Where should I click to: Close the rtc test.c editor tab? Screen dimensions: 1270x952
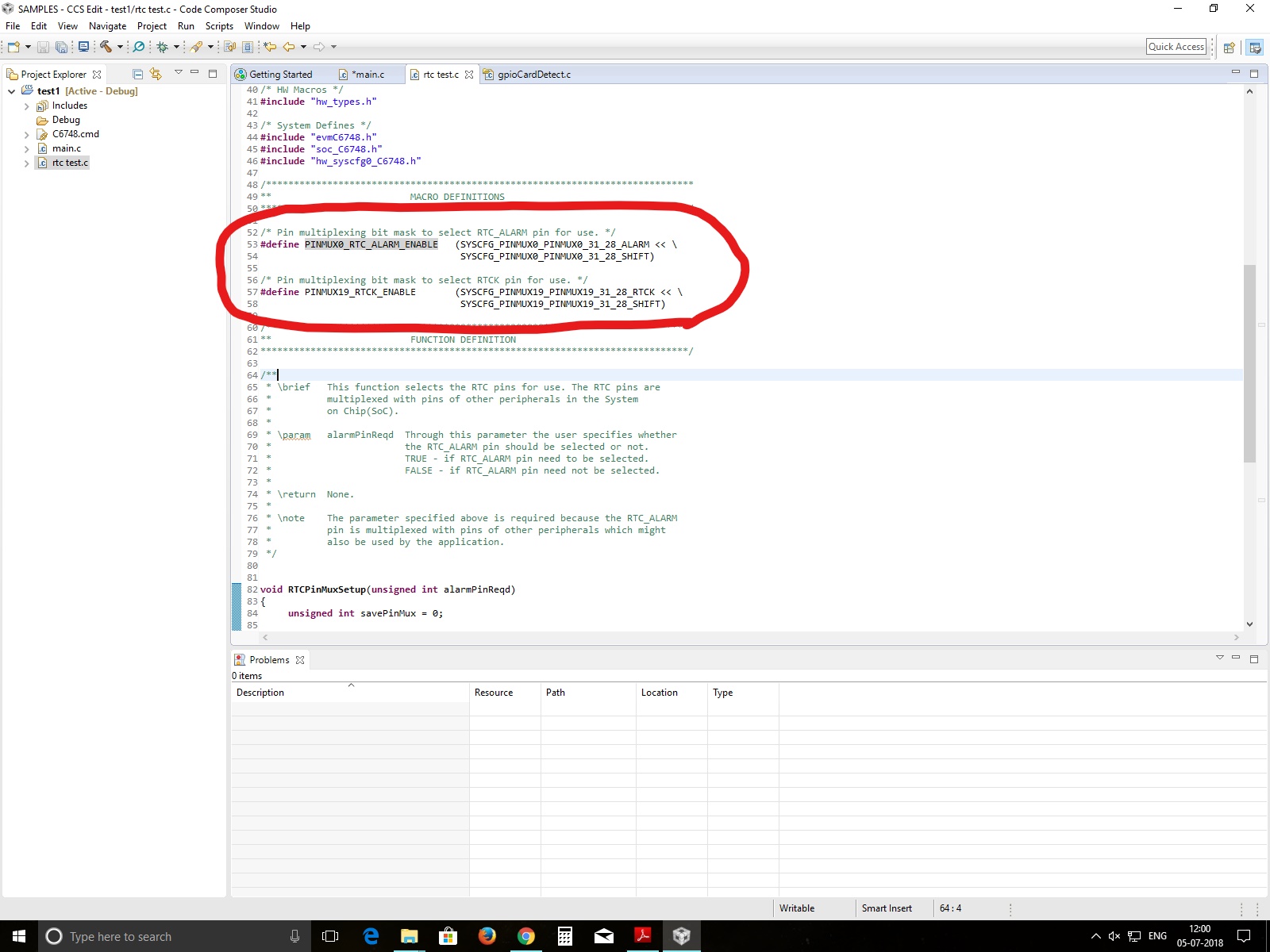point(469,75)
